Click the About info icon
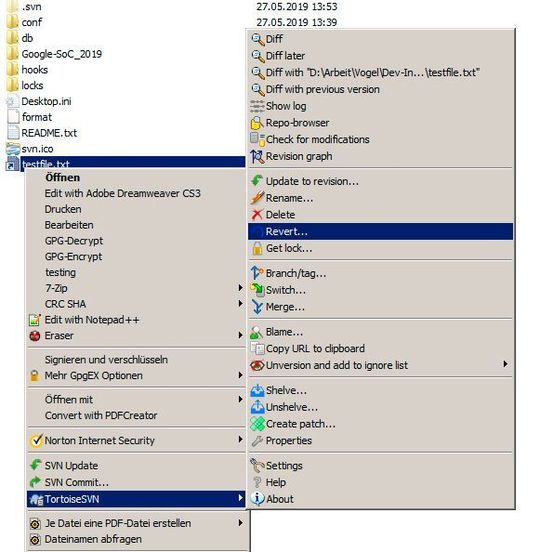 pos(257,498)
